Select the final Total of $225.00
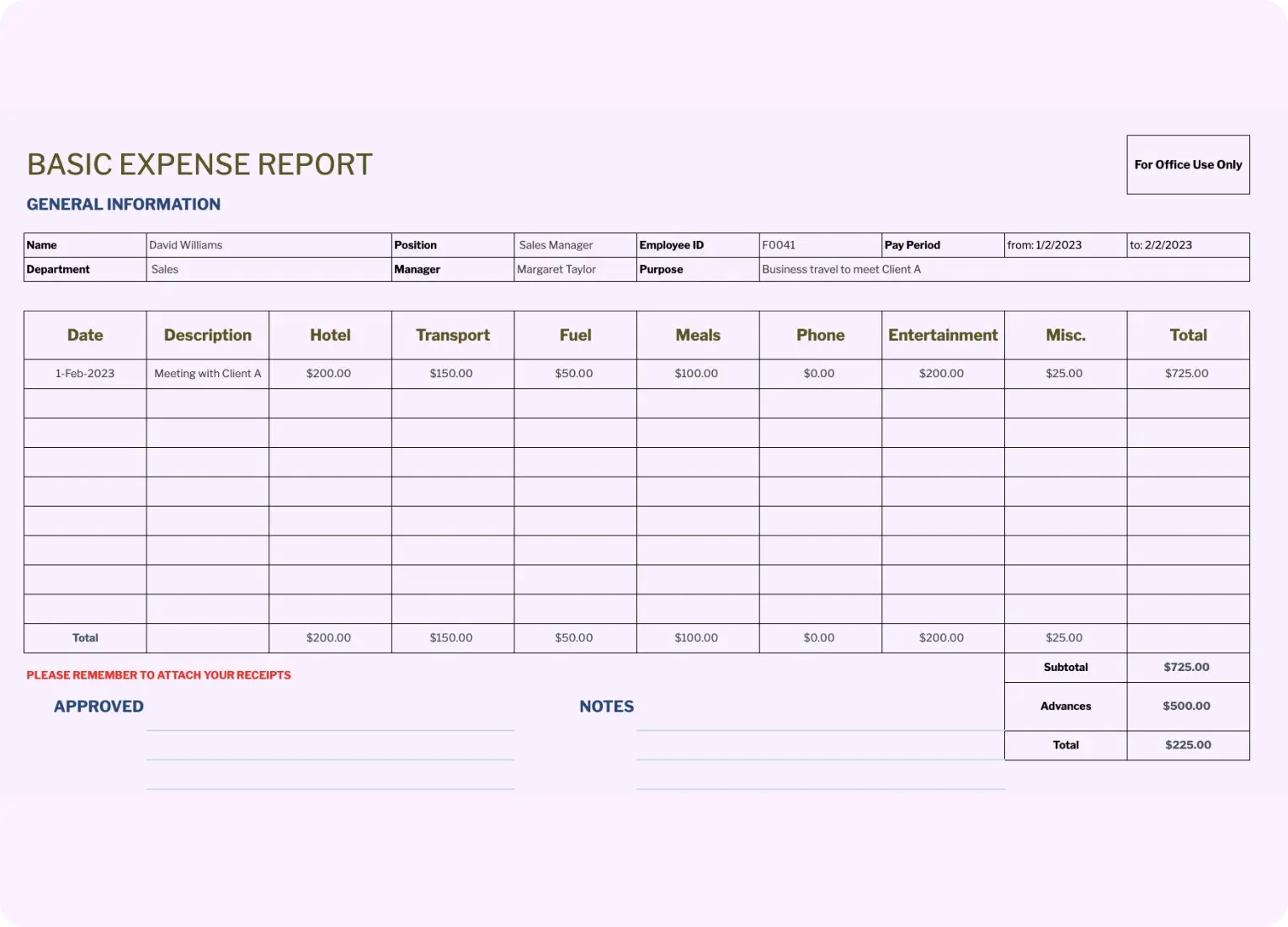The height and width of the screenshot is (927, 1288). [x=1187, y=744]
